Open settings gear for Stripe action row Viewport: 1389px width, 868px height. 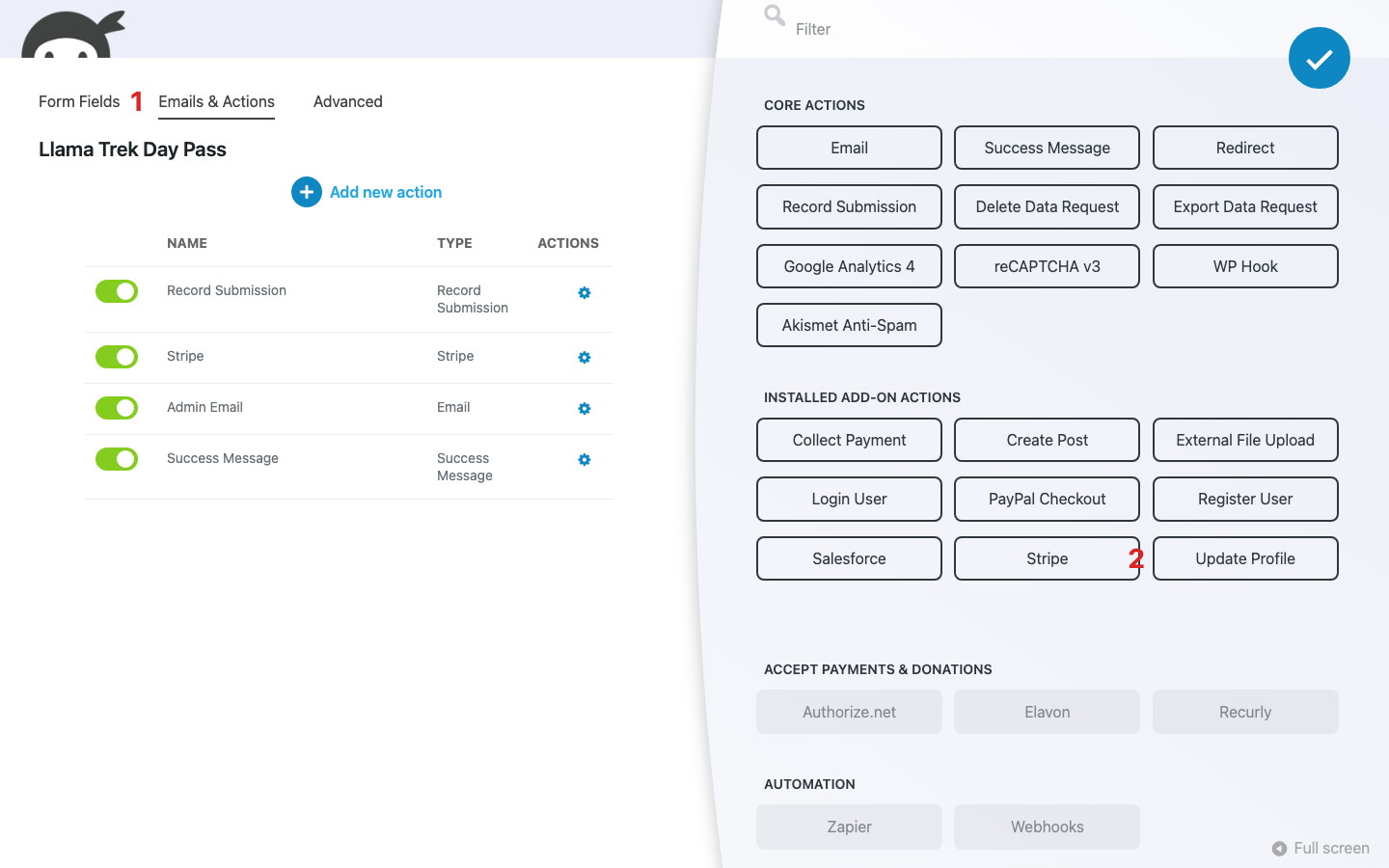tap(585, 357)
